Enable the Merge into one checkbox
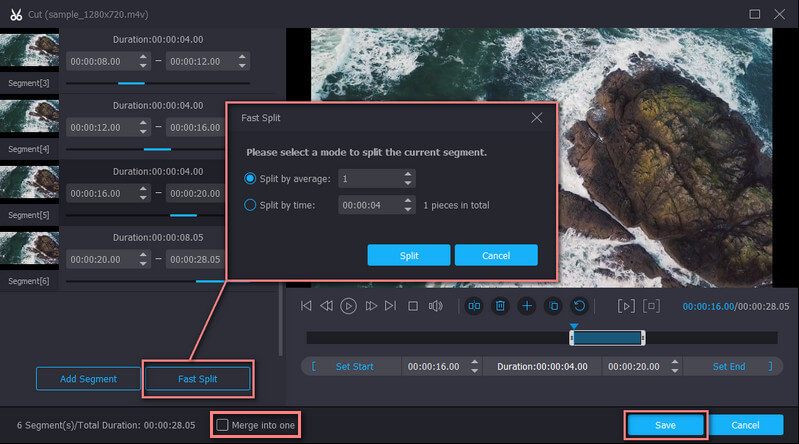799x444 pixels. 222,425
